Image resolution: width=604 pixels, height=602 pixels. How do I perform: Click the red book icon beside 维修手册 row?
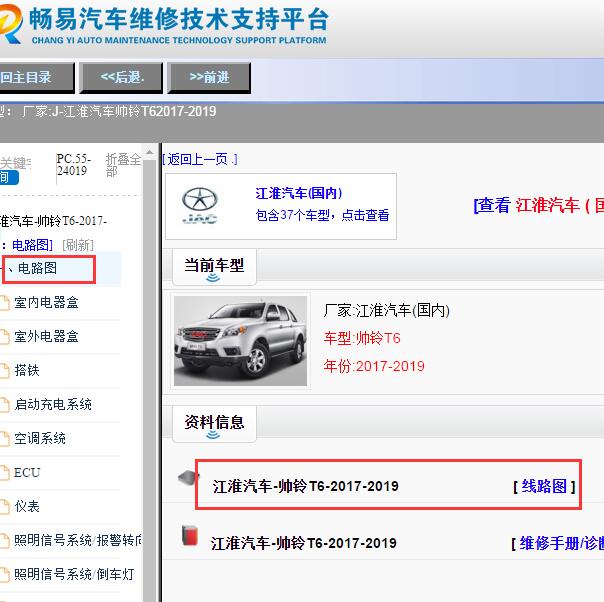pyautogui.click(x=190, y=535)
